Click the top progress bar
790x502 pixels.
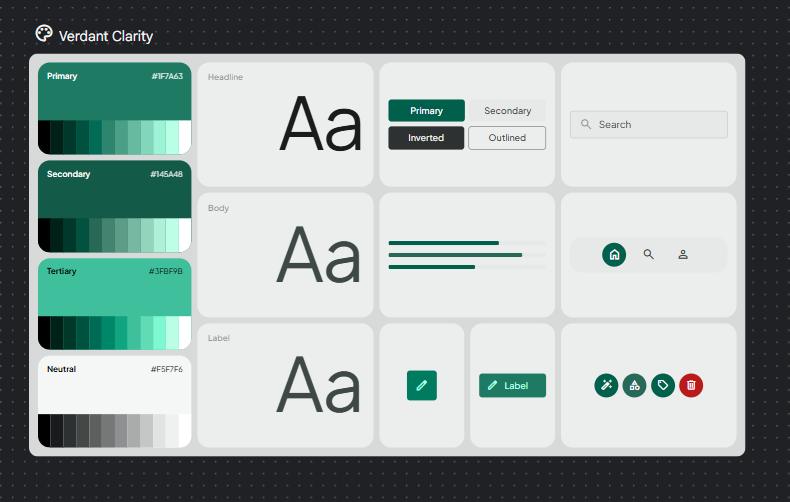pyautogui.click(x=467, y=243)
